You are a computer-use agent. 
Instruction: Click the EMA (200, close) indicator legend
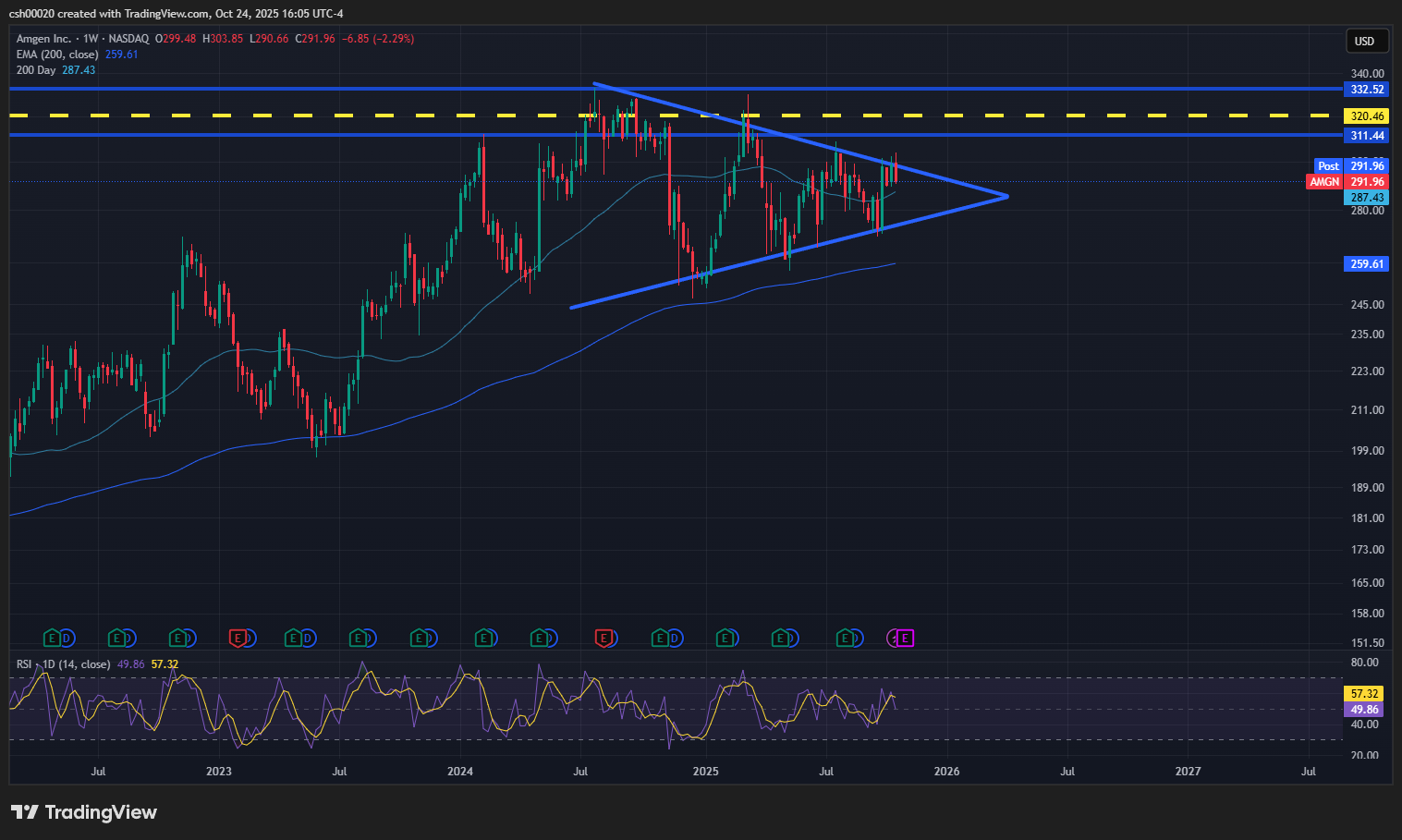tap(57, 55)
